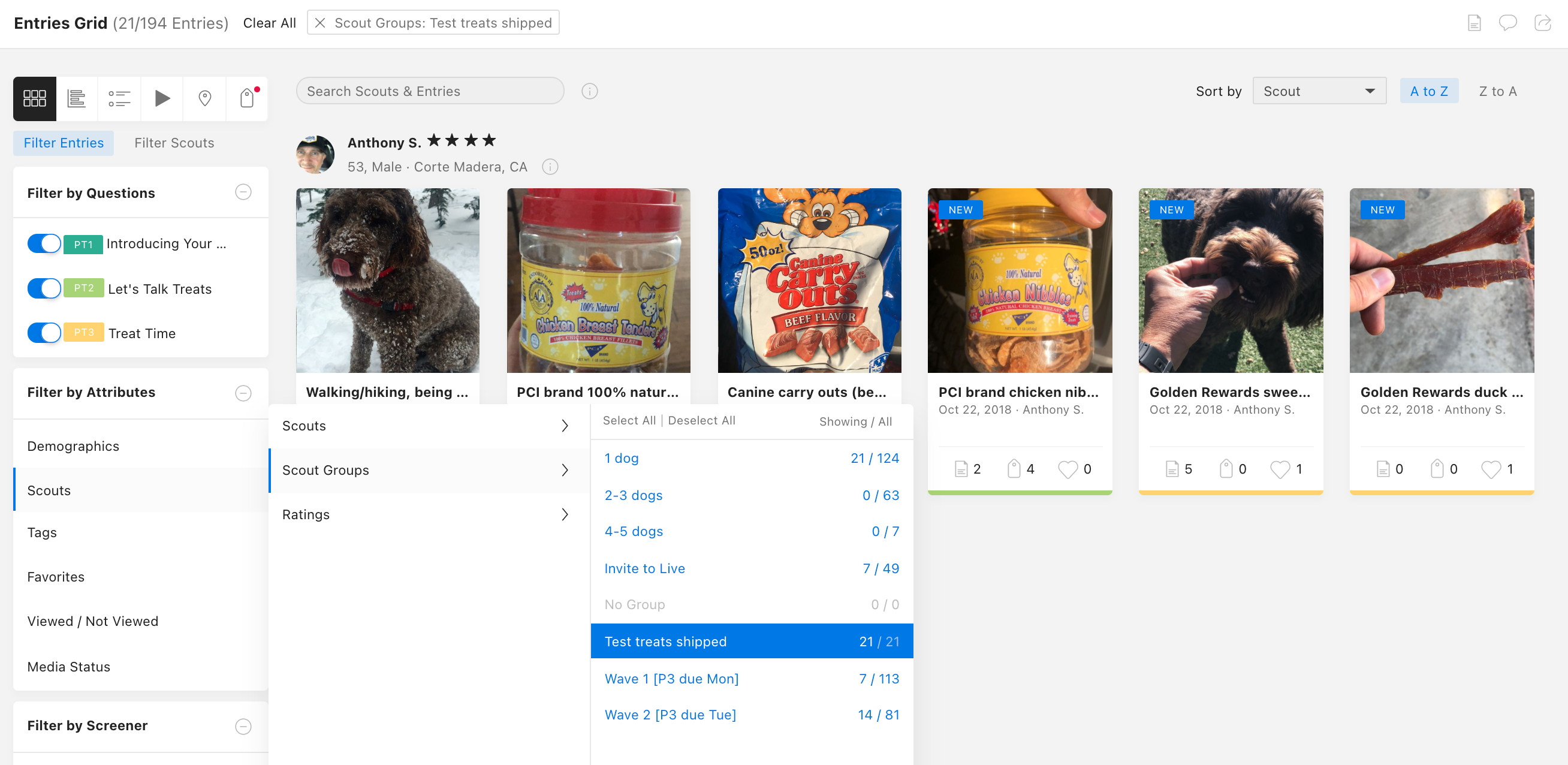Collapse the Filter by Questions section
This screenshot has height=765, width=1568.
coord(243,192)
